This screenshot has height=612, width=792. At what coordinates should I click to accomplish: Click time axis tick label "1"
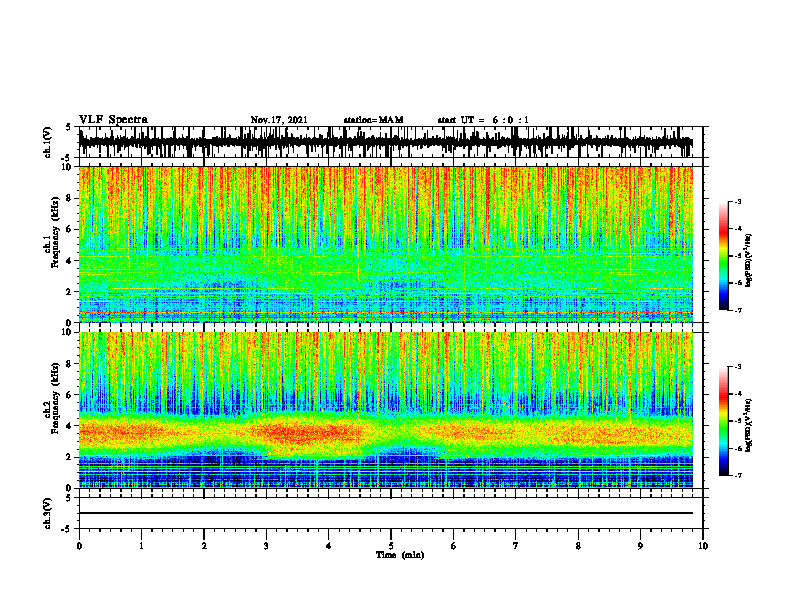[141, 546]
